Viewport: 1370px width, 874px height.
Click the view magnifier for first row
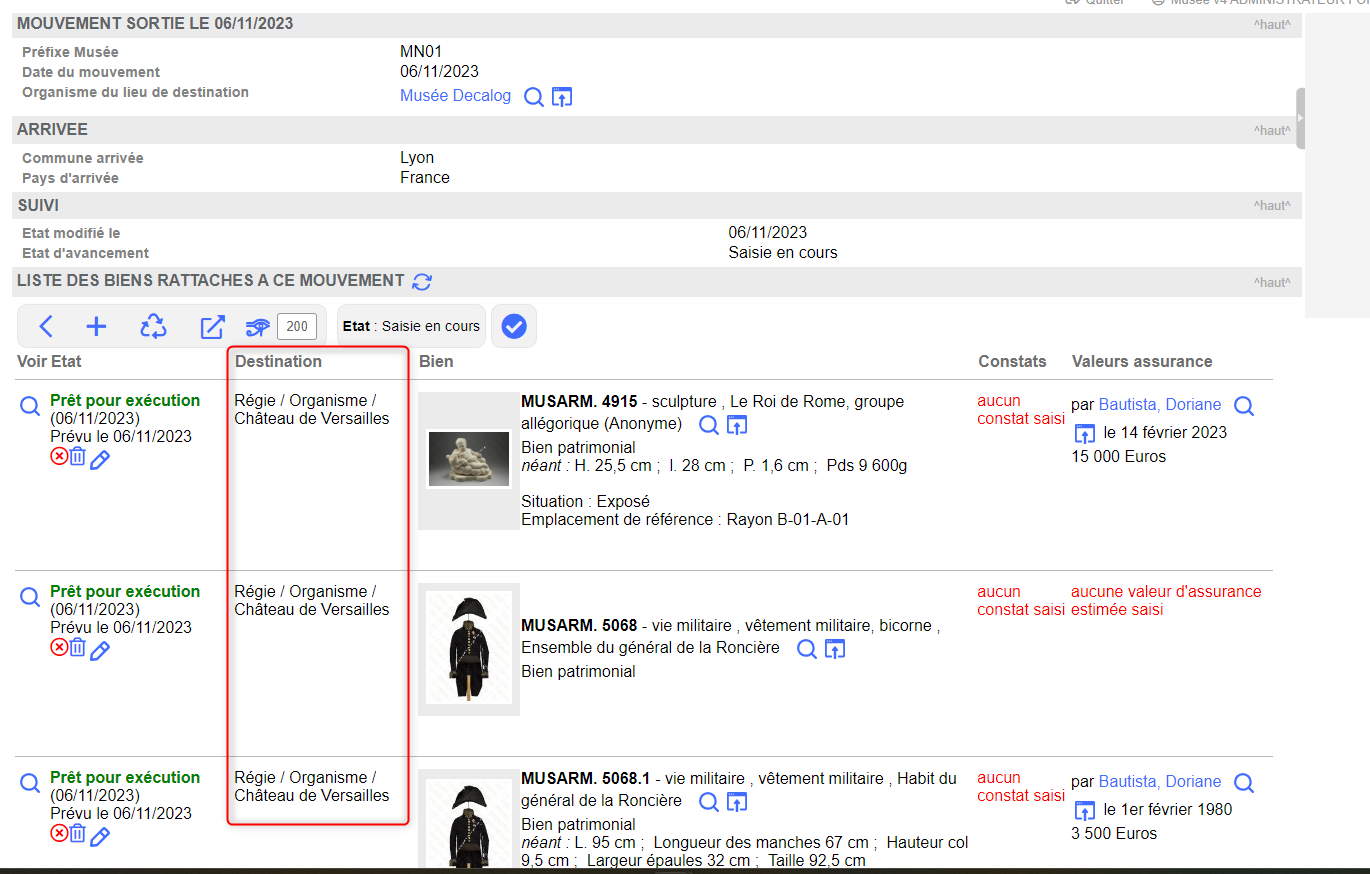(x=30, y=405)
